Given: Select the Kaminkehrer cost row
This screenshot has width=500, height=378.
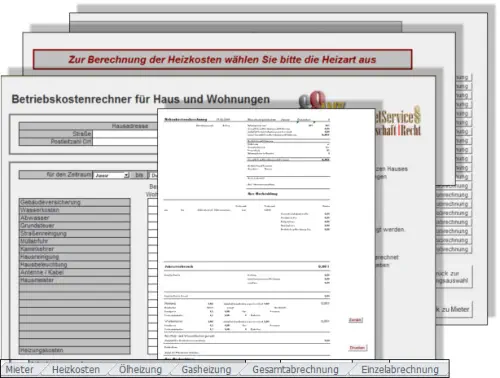Looking at the screenshot, I should [x=75, y=249].
